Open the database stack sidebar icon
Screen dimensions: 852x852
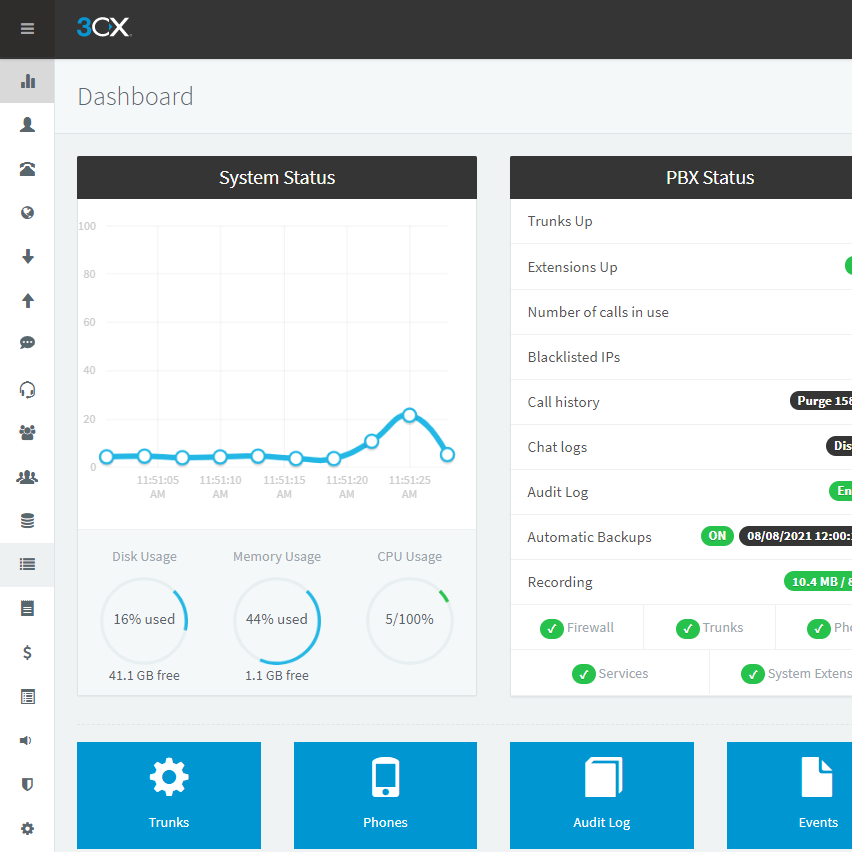coord(27,521)
